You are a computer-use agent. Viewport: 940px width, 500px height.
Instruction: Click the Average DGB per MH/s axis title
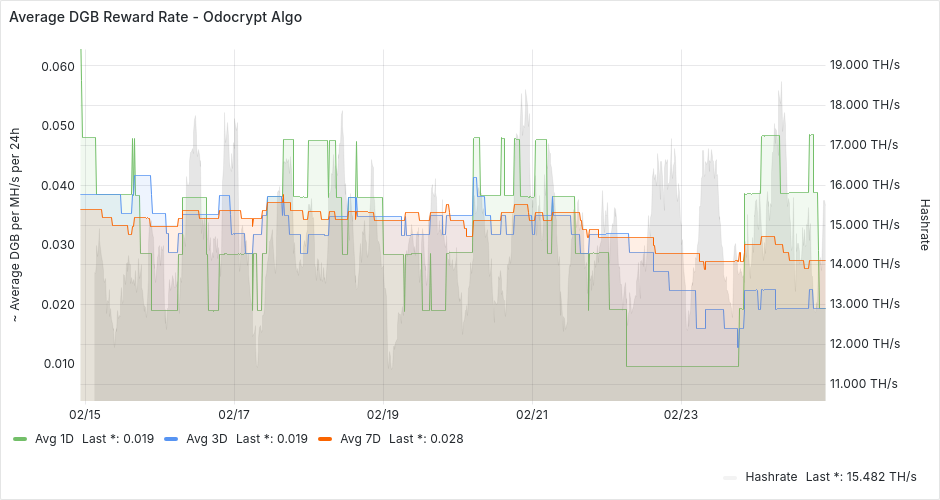15,224
